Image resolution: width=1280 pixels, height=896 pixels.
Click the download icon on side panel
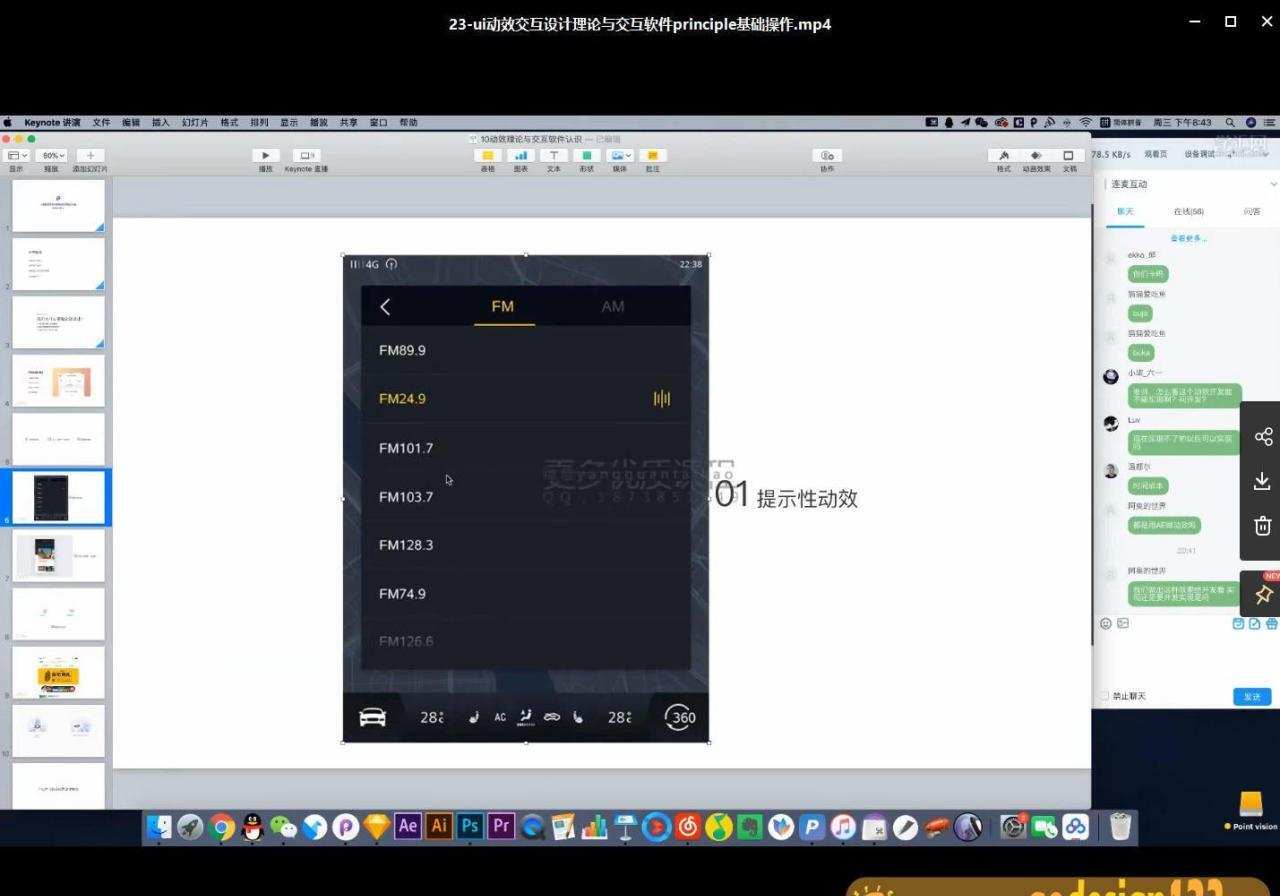point(1263,481)
